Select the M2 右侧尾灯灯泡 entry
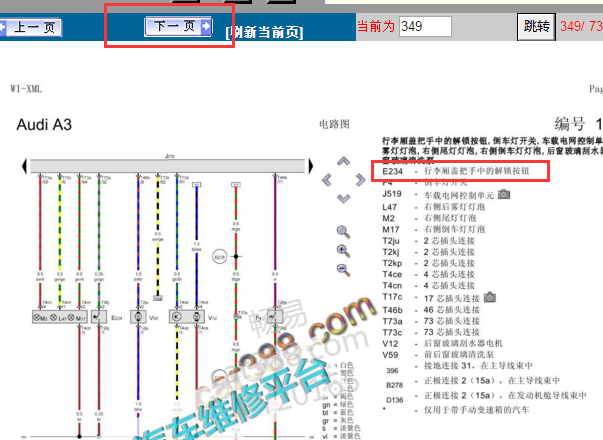 (x=429, y=218)
